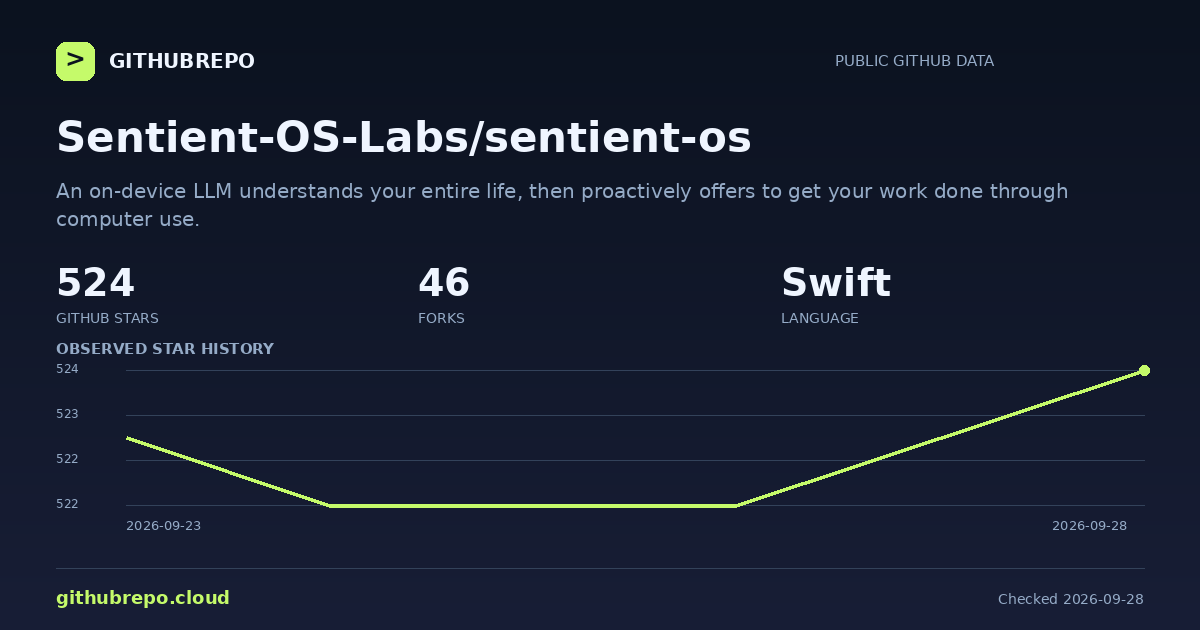The width and height of the screenshot is (1200, 630).
Task: Click the 2026-09-28 end date axis label
Action: 1089,526
